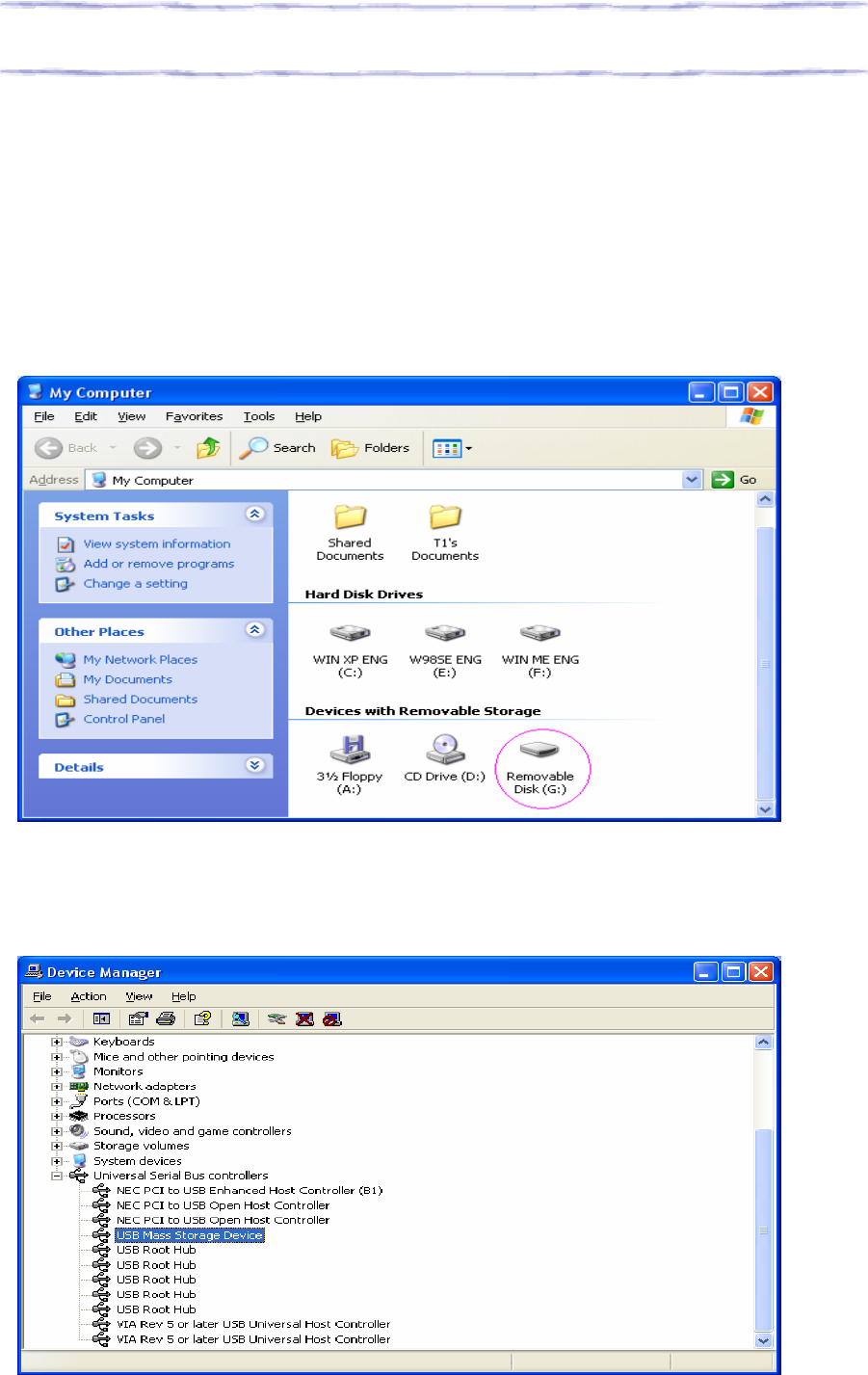Expand the System devices node
Screen dimensions: 868x1375
tap(57, 1161)
